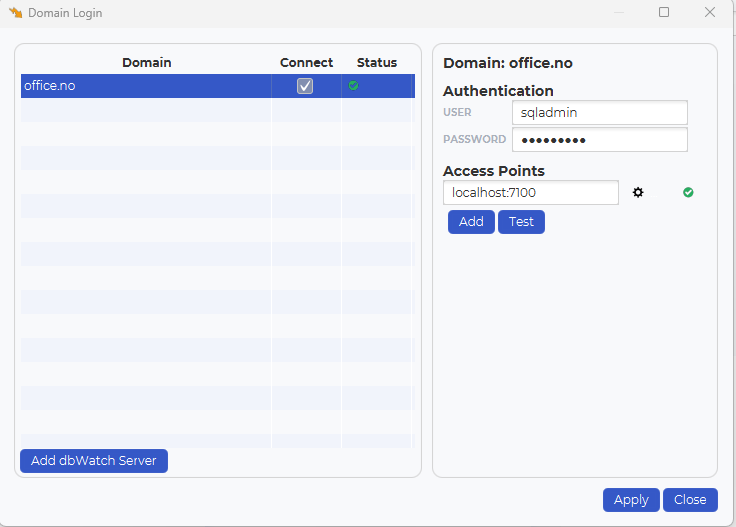Viewport: 736px width, 527px height.
Task: Edit the localhost:7100 access point field
Action: (531, 192)
